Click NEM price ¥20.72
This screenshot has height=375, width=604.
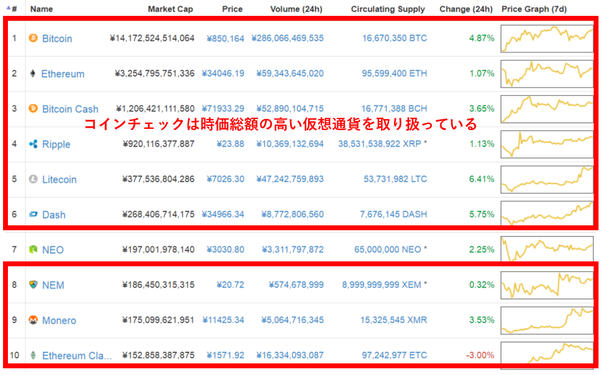point(230,285)
